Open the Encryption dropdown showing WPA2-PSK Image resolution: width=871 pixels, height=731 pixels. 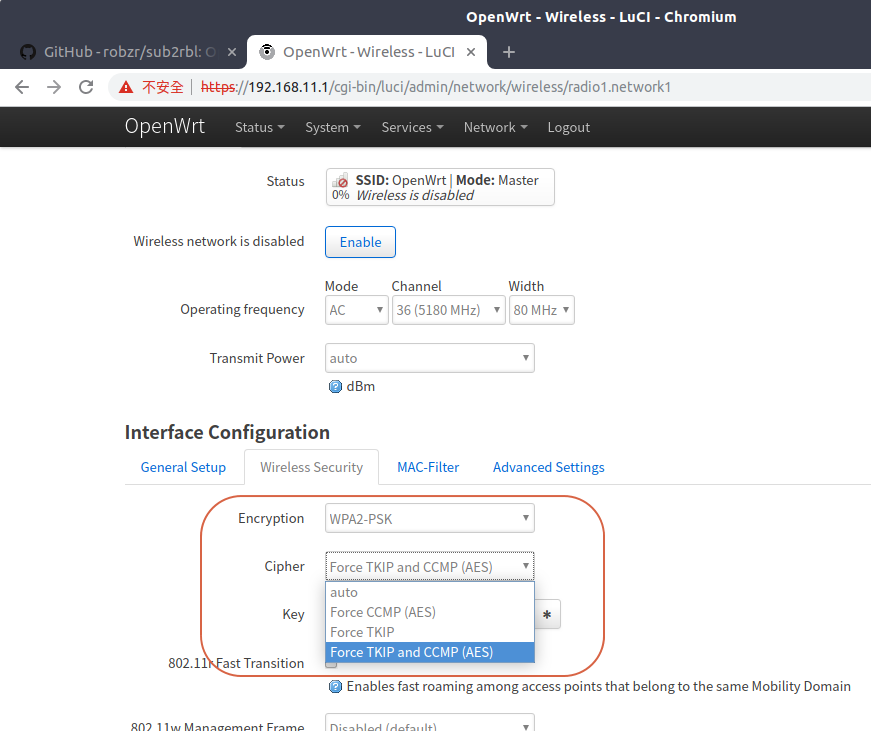click(430, 518)
